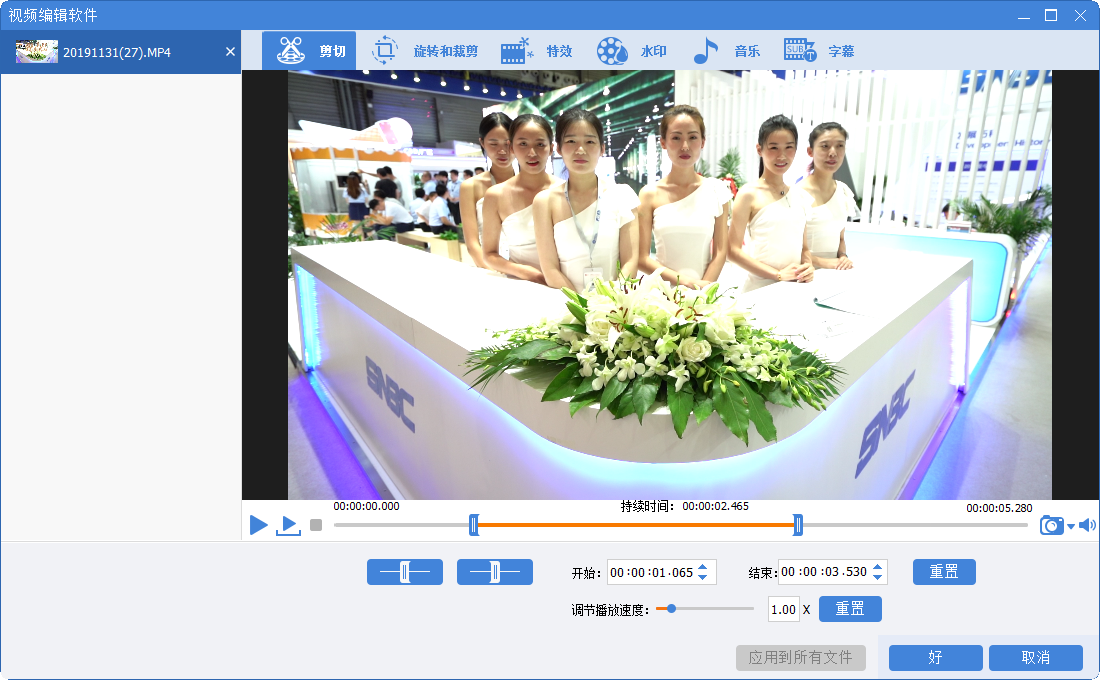This screenshot has height=680, width=1100.
Task: Select the 20191131(27).MP4 thumbnail
Action: click(37, 52)
